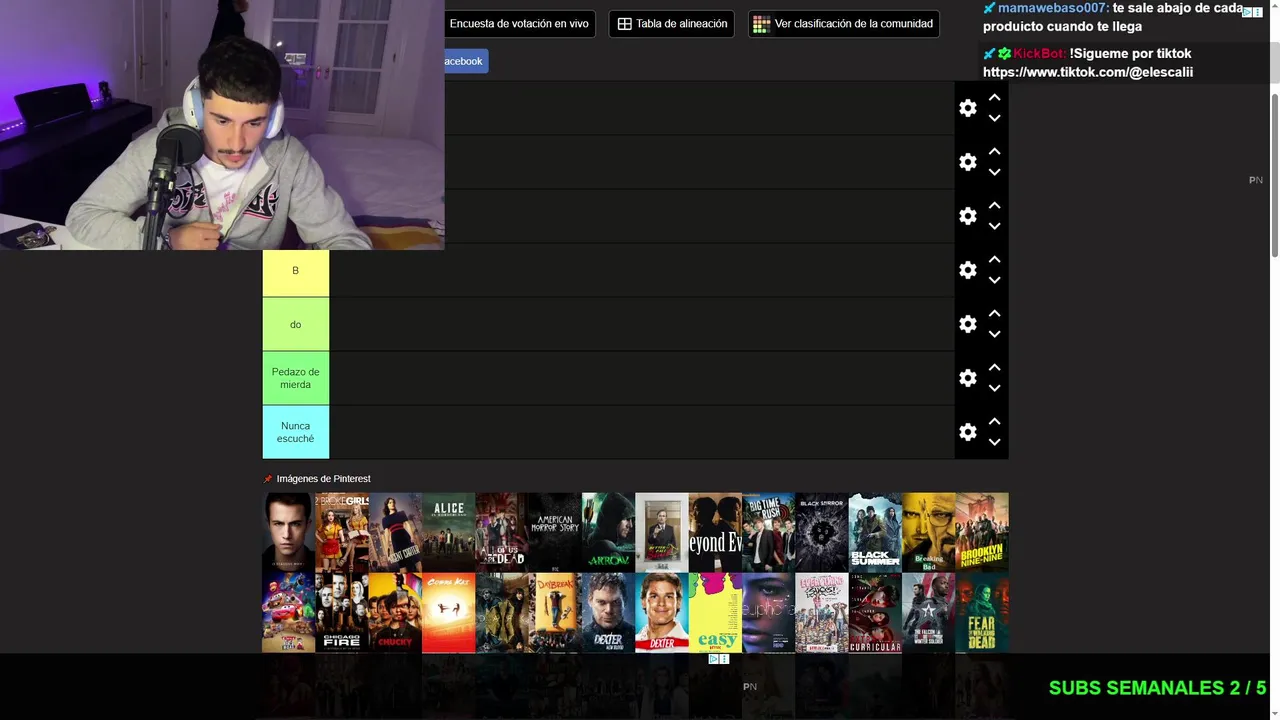Select the Better Call Saul poster
The height and width of the screenshot is (720, 1280).
click(662, 532)
